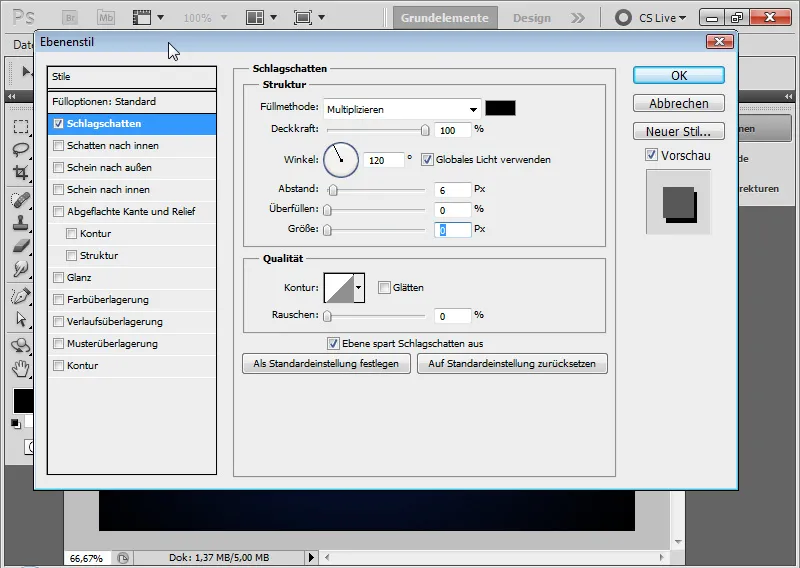This screenshot has width=800, height=568.
Task: Select the Healing Brush tool
Action: coord(20,200)
